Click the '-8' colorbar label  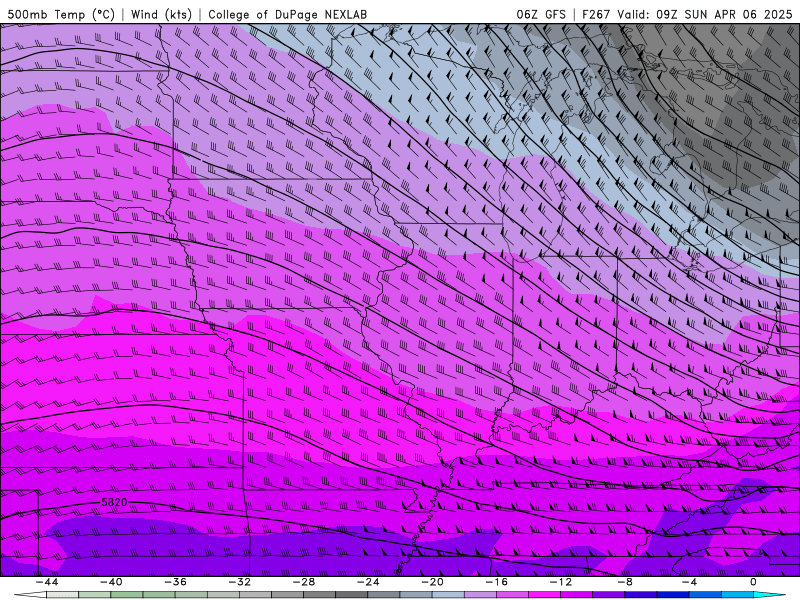pyautogui.click(x=625, y=582)
